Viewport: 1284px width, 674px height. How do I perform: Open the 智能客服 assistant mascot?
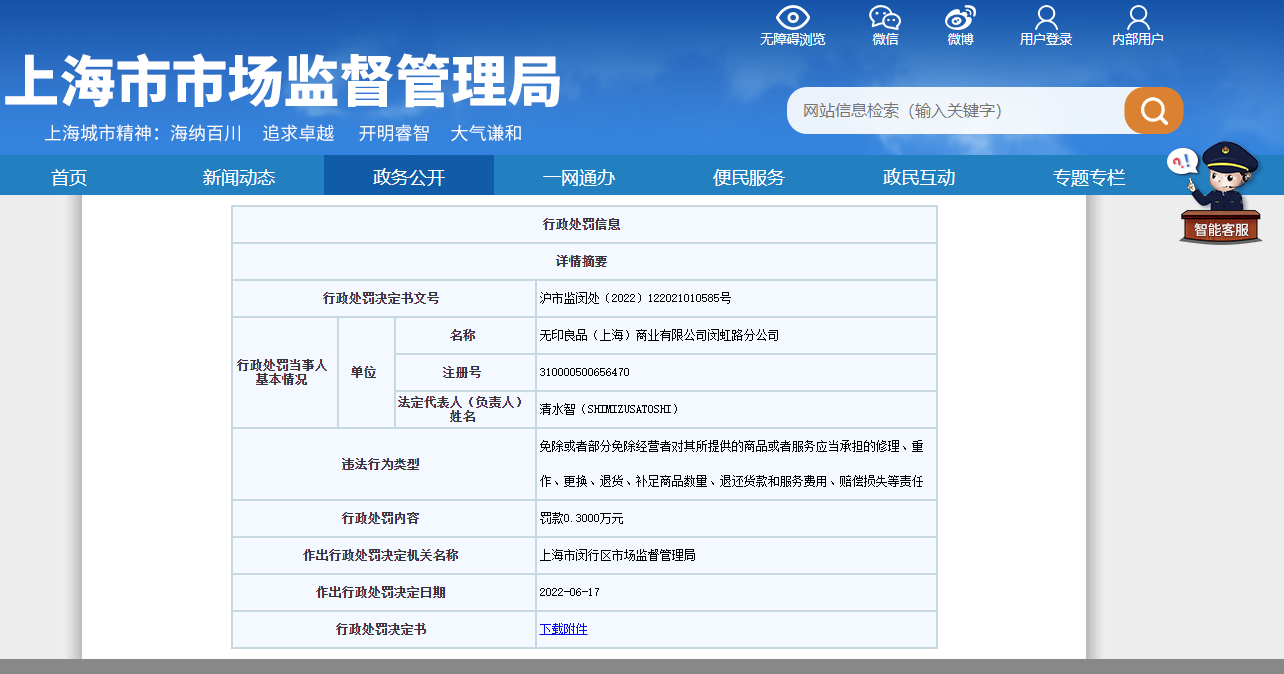pos(1220,191)
